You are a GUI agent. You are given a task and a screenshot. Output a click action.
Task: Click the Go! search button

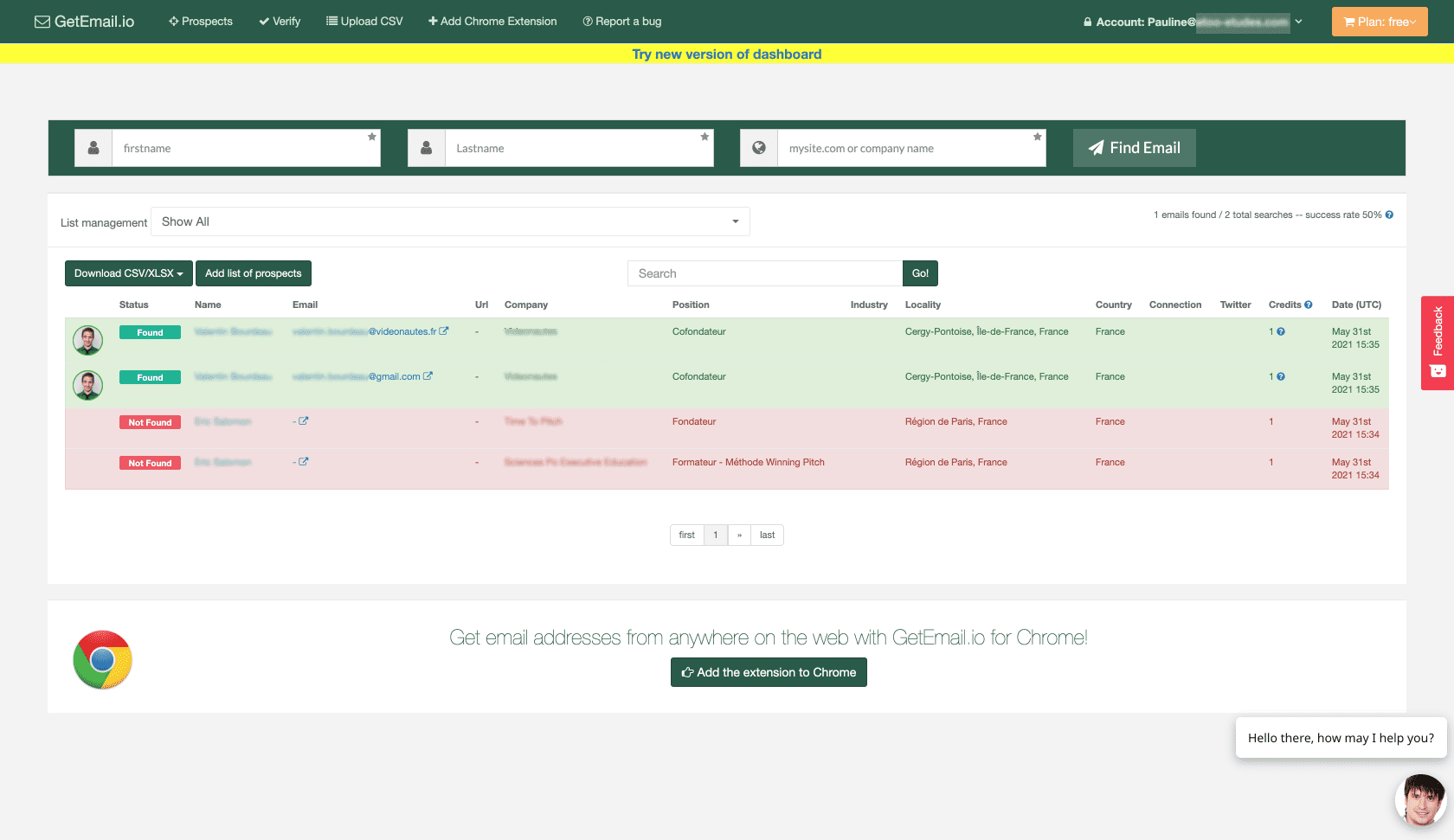coord(920,273)
